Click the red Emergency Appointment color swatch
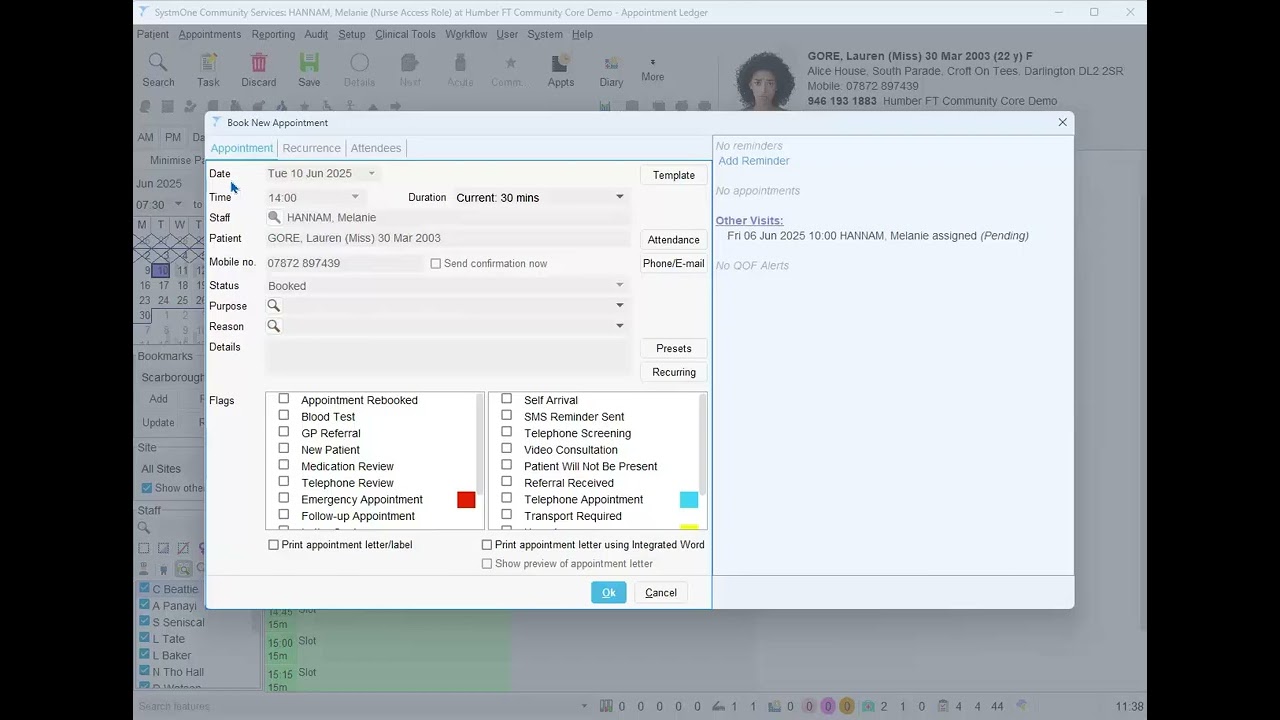 point(466,500)
